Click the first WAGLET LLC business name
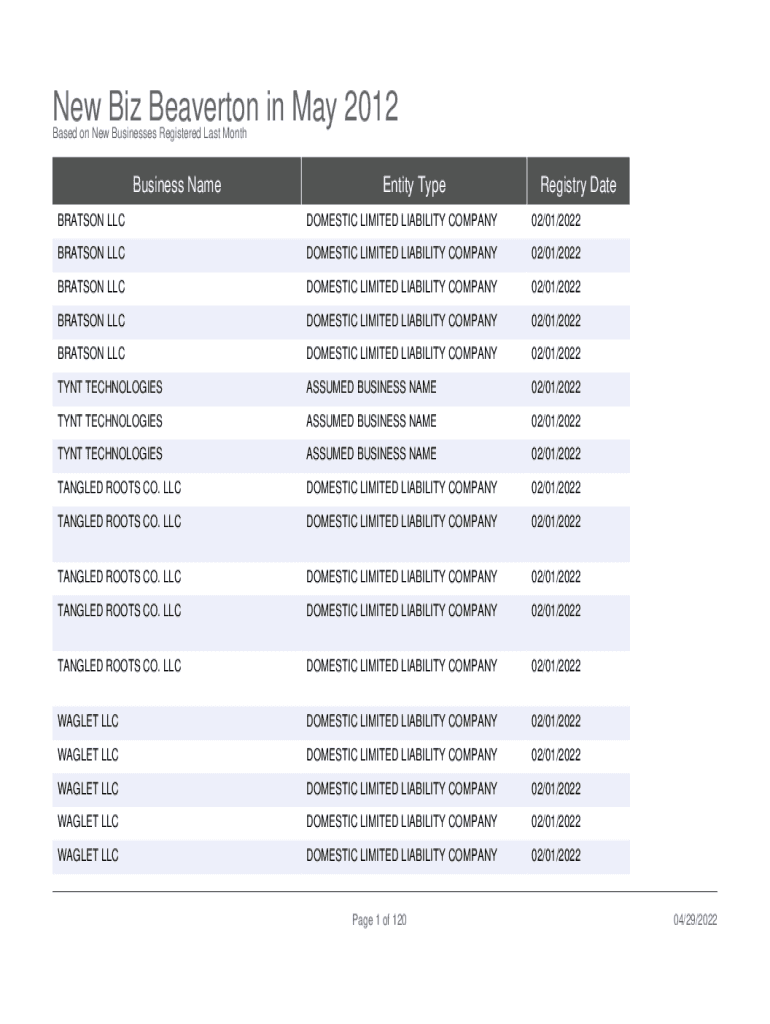770x1024 pixels. click(88, 721)
